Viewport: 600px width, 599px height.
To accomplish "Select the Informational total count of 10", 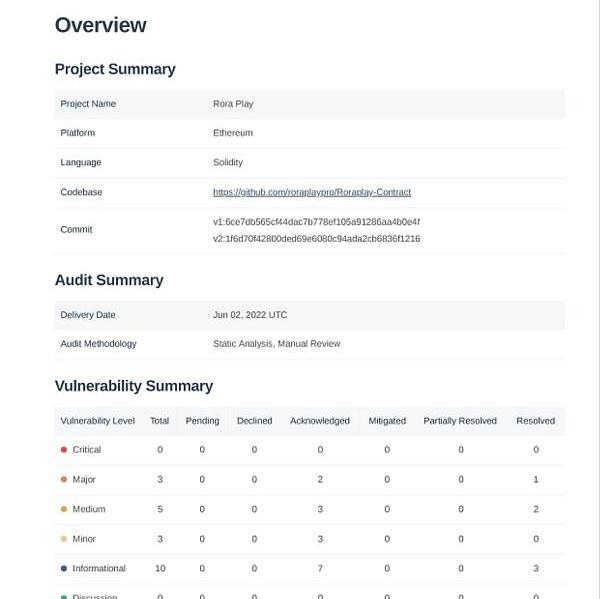I will (160, 568).
